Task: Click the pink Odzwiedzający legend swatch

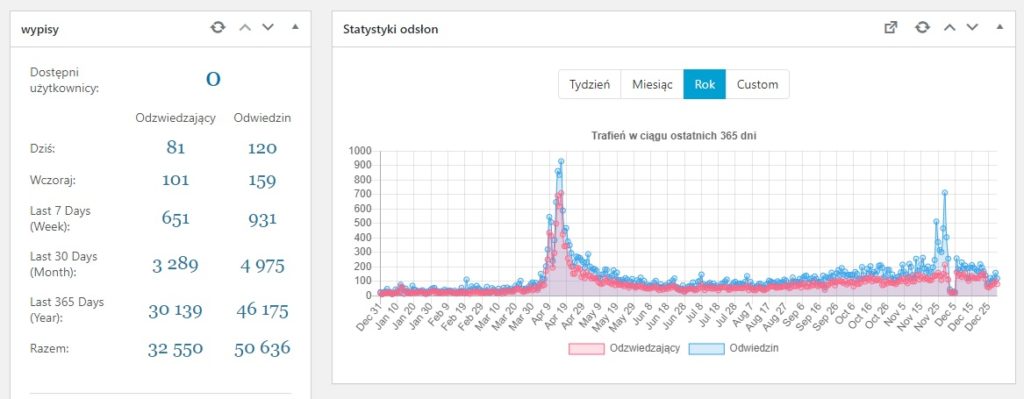Action: 586,349
